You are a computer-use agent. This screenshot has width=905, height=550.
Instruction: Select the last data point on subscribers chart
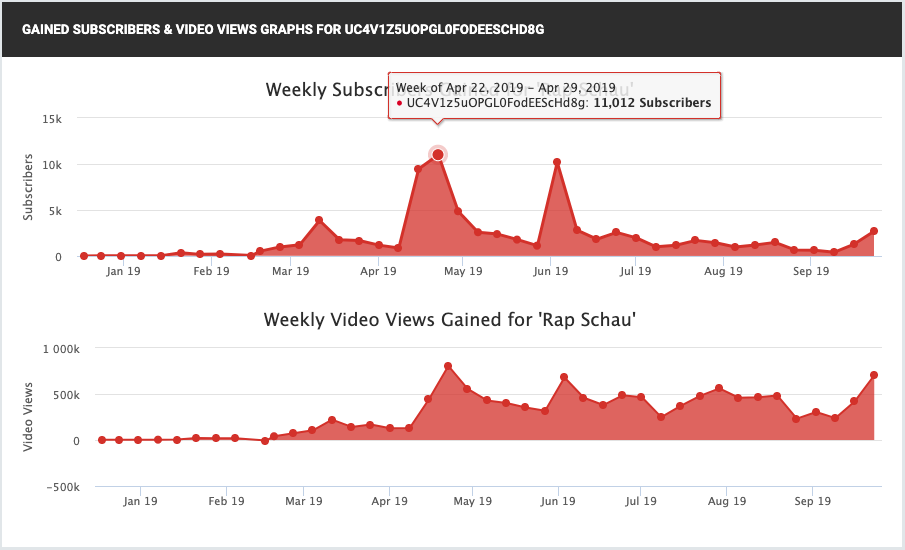coord(874,231)
